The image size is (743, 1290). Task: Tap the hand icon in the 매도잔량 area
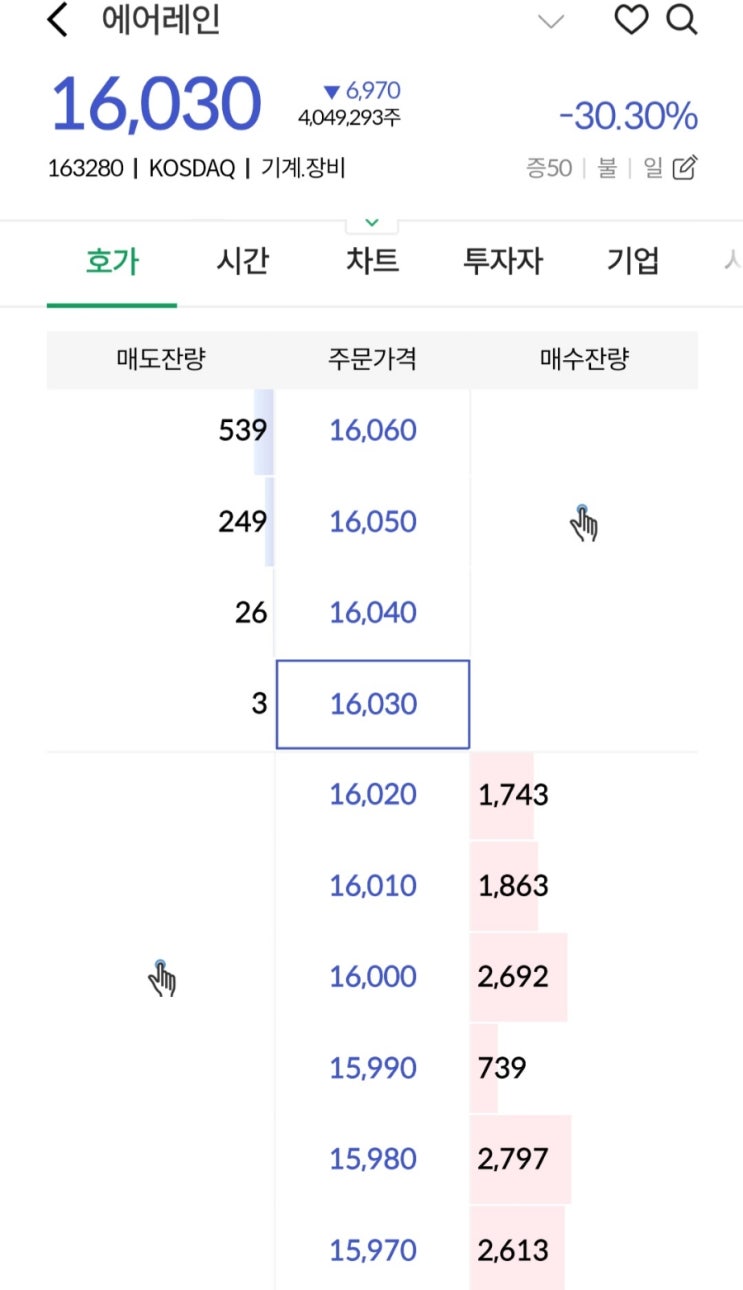pyautogui.click(x=161, y=978)
